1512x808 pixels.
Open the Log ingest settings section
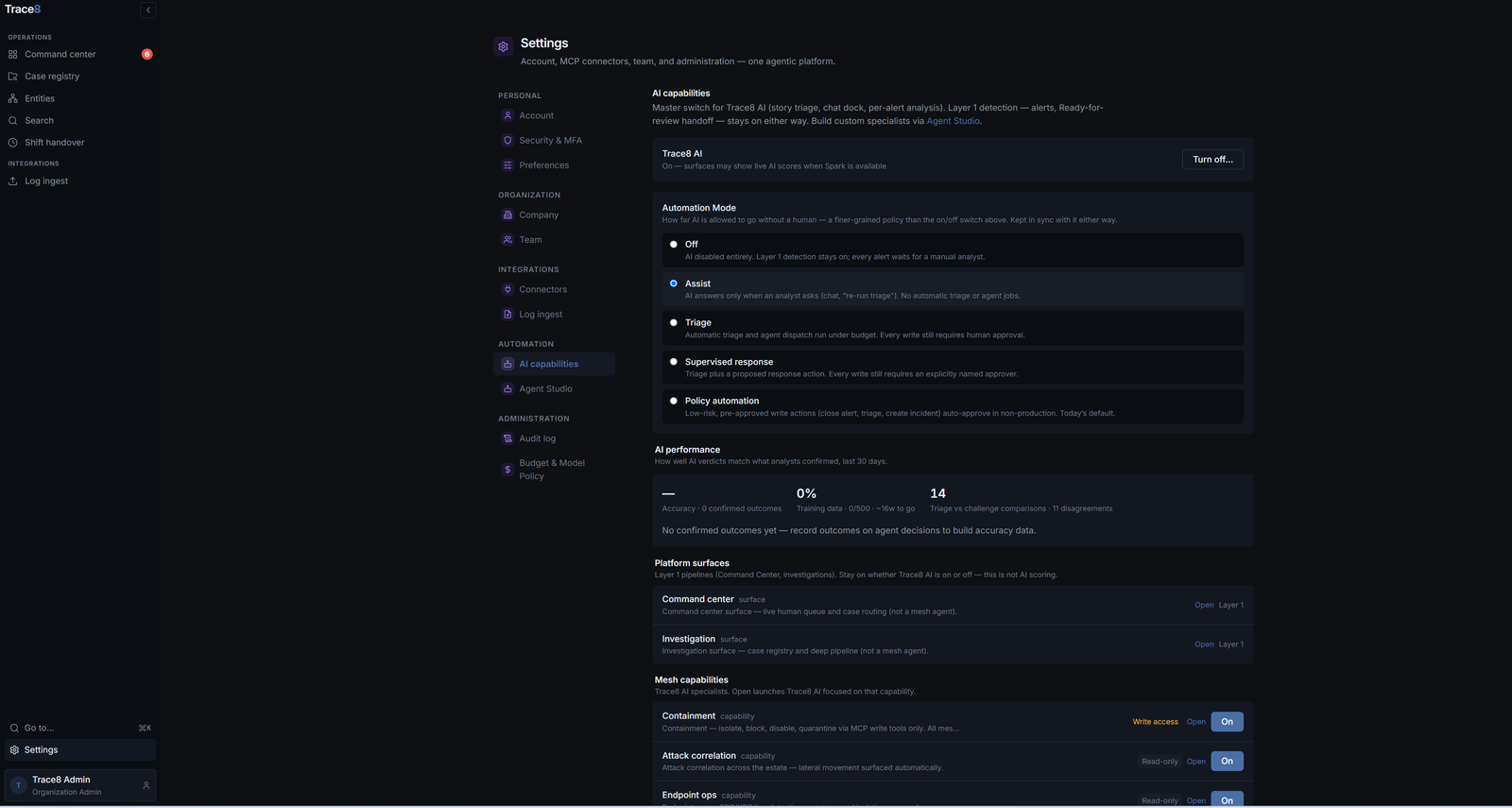tap(554, 315)
